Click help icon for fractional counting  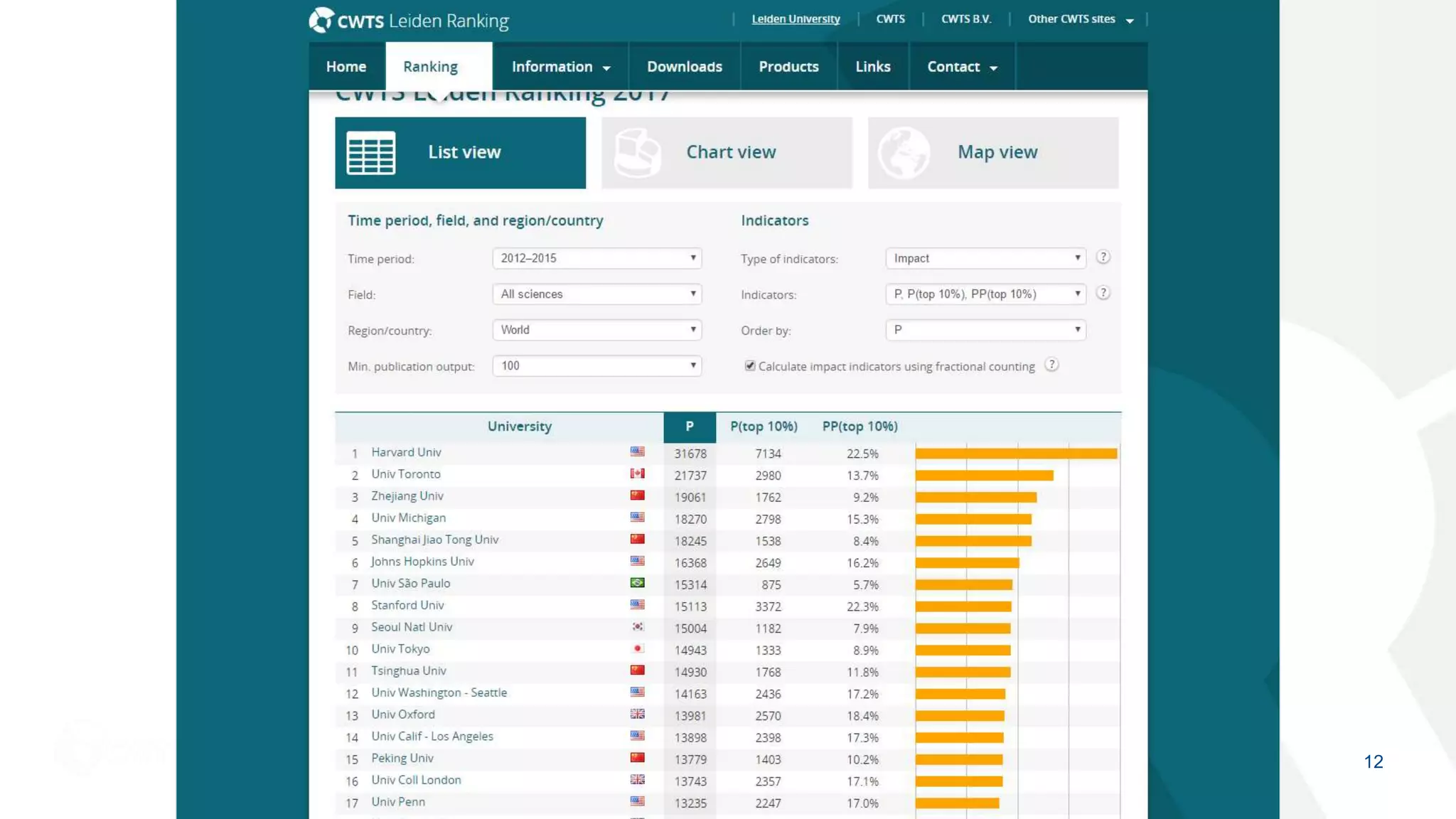(x=1051, y=365)
